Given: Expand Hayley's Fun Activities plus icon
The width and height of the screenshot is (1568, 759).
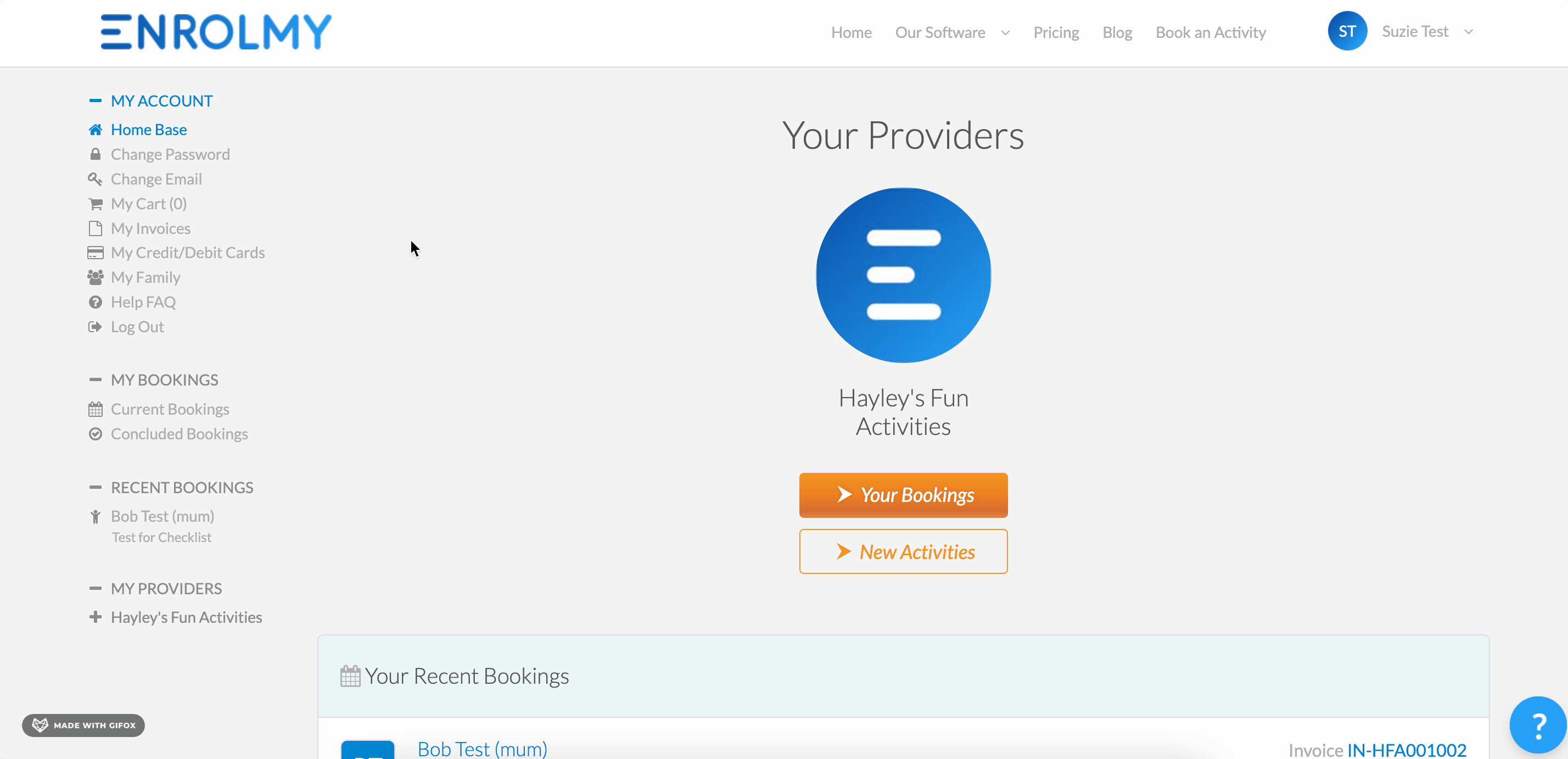Looking at the screenshot, I should click(x=96, y=617).
